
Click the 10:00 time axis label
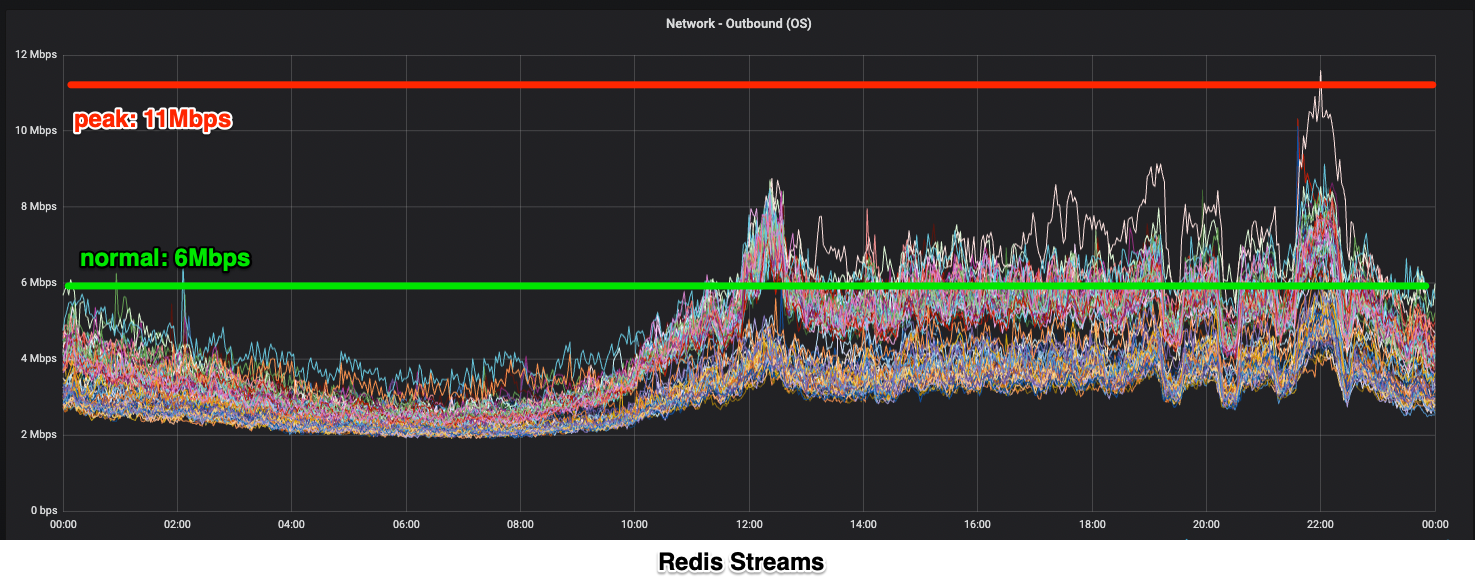pyautogui.click(x=635, y=524)
